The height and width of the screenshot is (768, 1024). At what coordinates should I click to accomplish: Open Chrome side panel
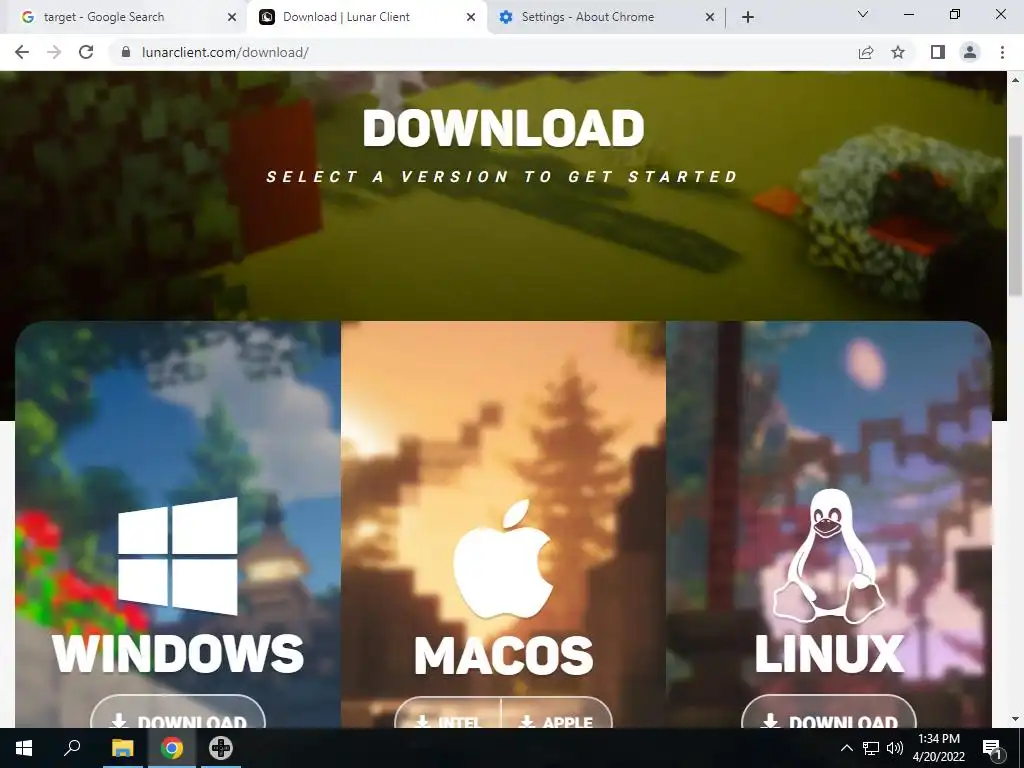938,52
